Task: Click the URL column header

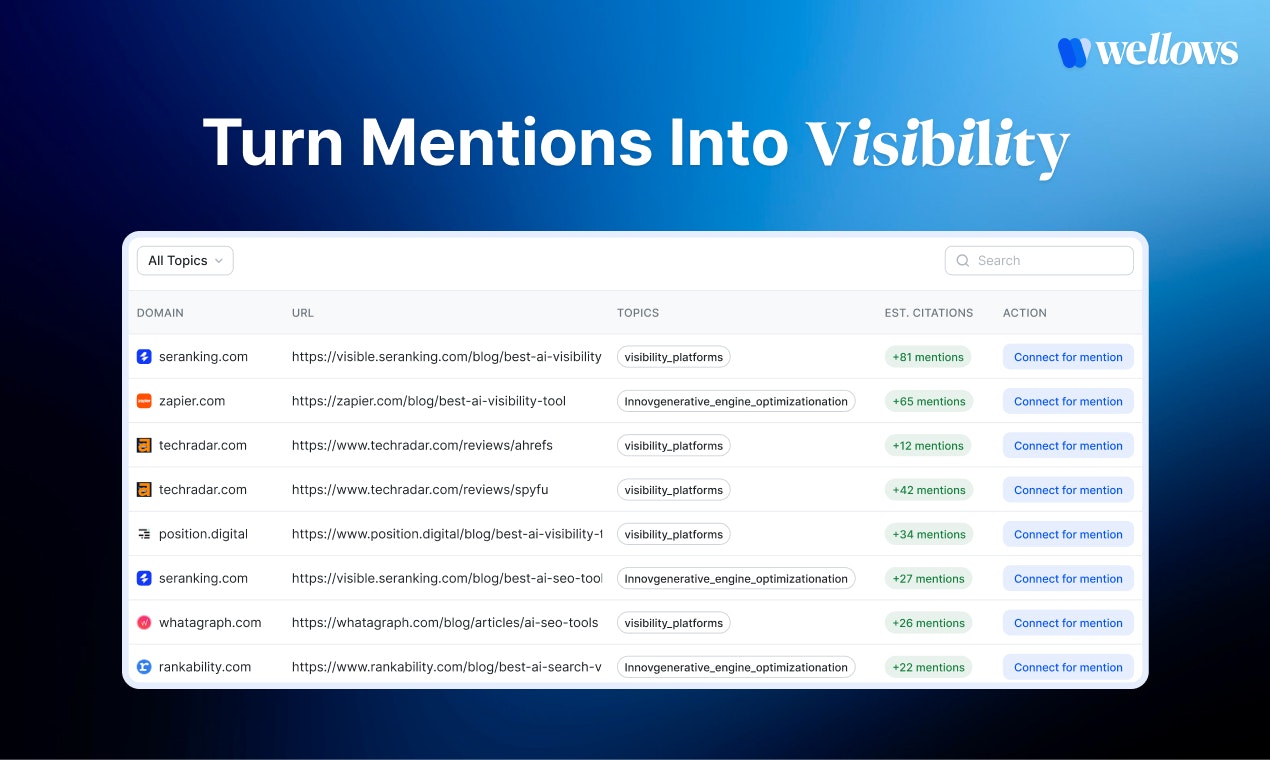Action: (x=303, y=313)
